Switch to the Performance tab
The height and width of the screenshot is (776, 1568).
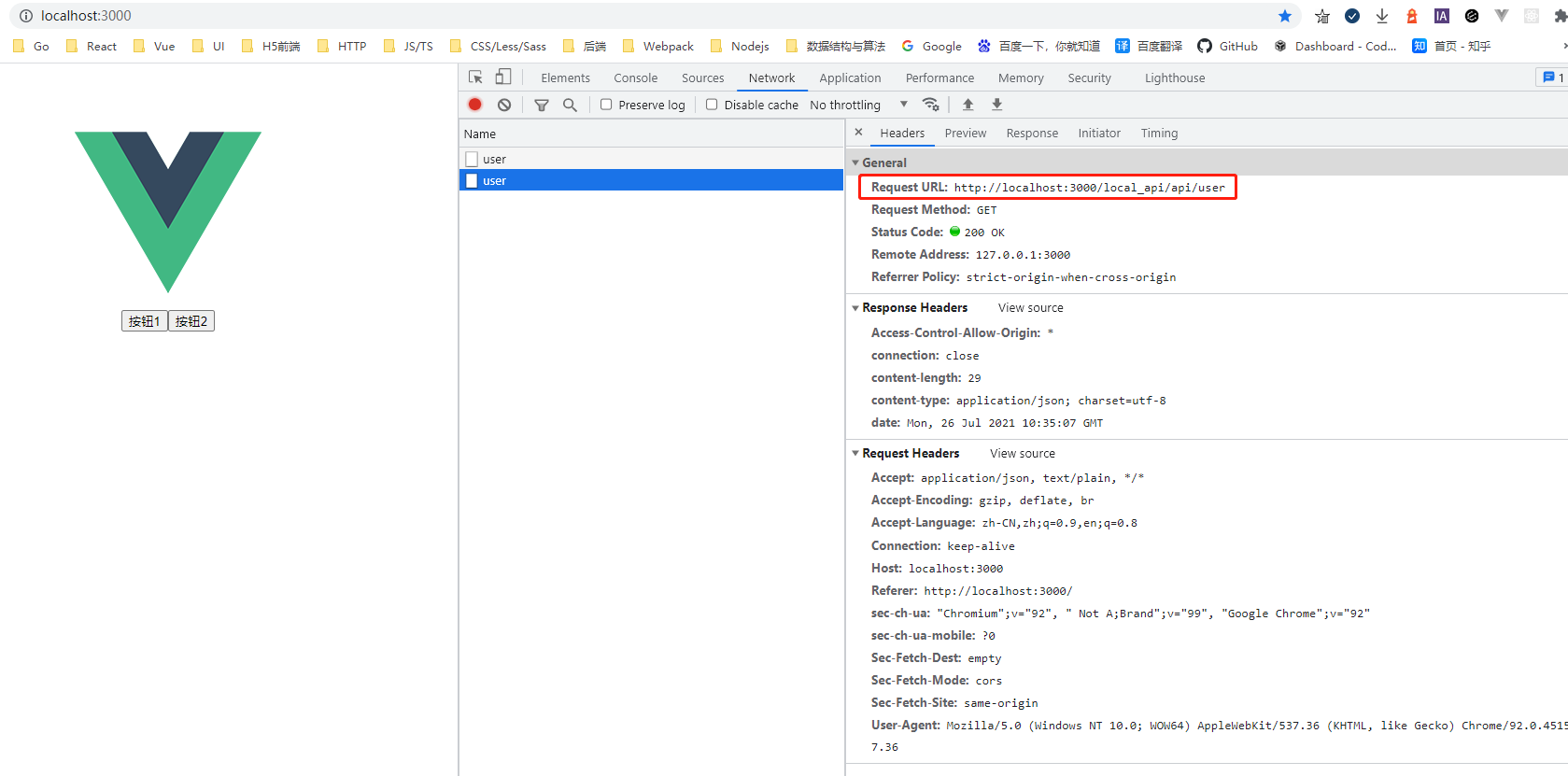939,78
